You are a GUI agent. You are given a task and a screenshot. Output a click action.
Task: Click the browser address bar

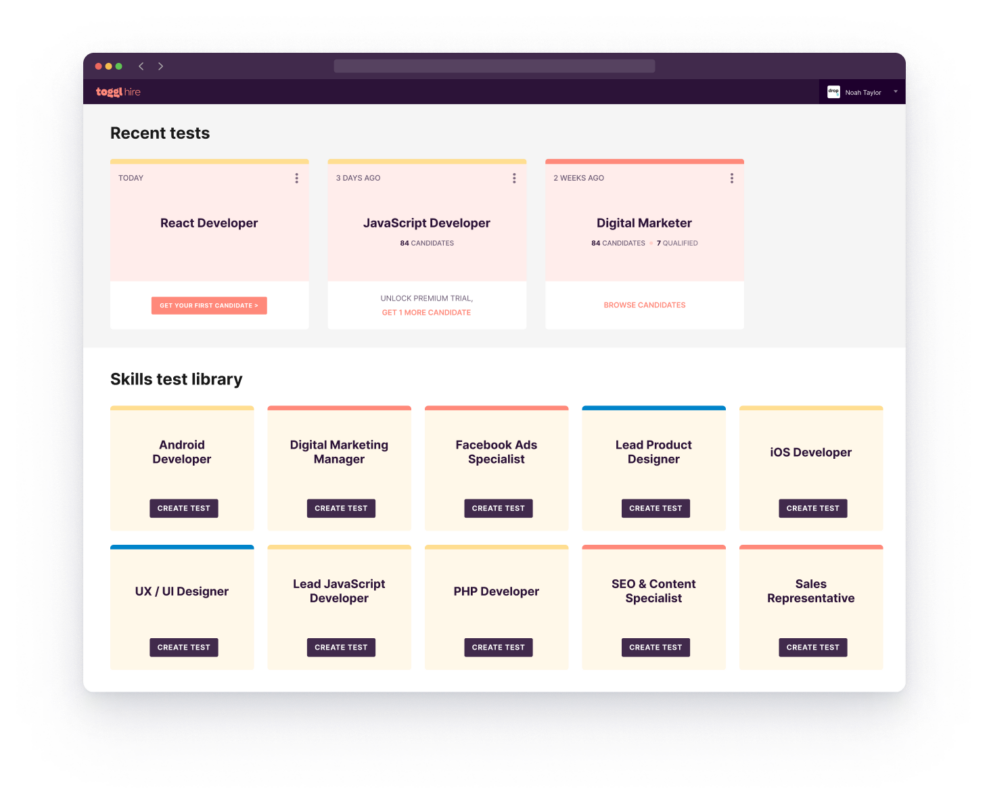[x=494, y=65]
